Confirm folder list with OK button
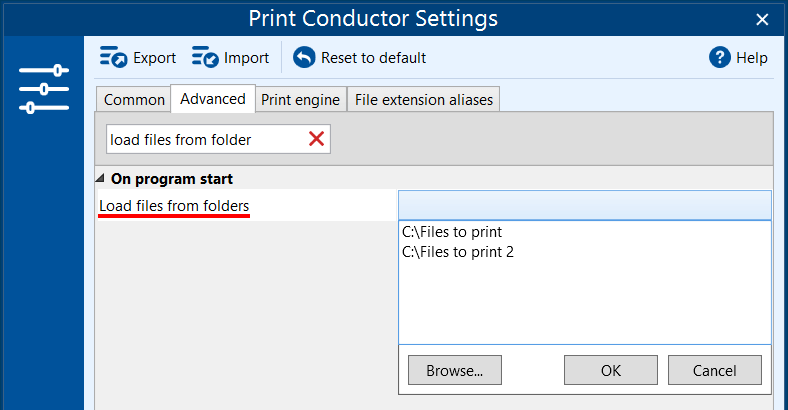This screenshot has width=788, height=410. pos(611,370)
